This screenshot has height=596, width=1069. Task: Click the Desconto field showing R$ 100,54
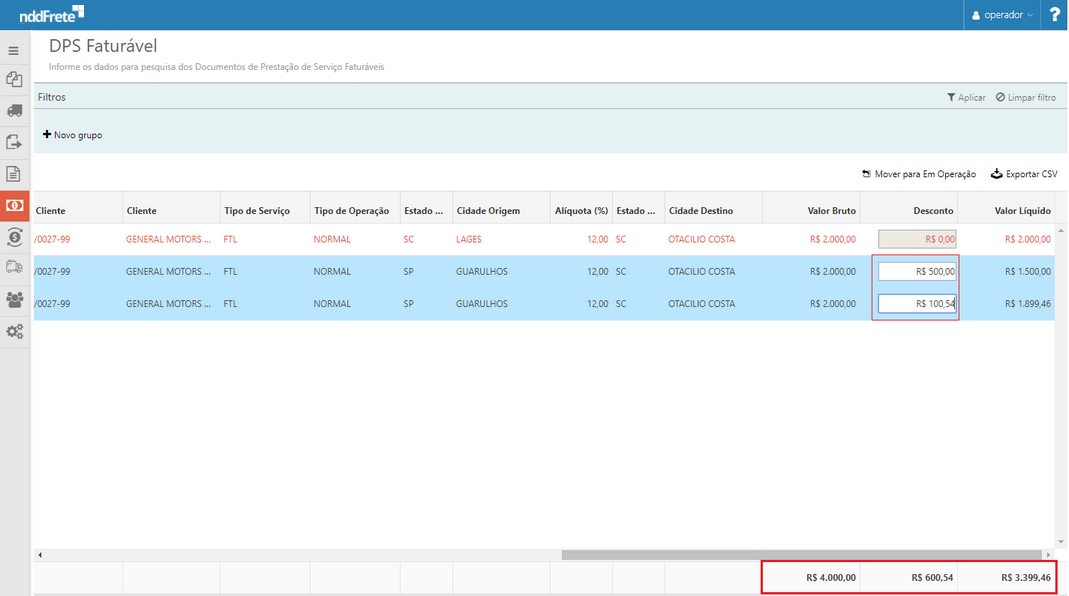[x=917, y=303]
